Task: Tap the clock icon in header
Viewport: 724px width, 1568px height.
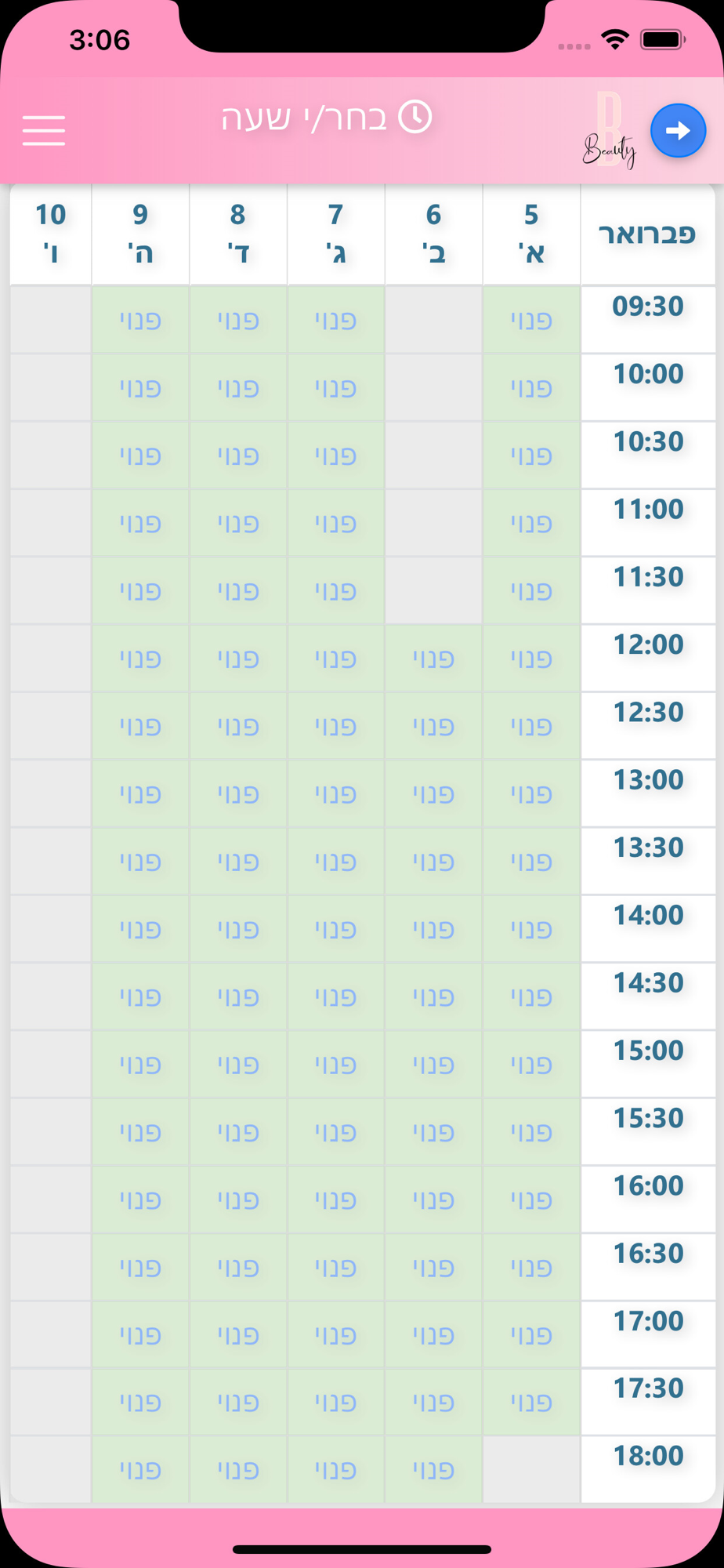Action: coord(415,118)
